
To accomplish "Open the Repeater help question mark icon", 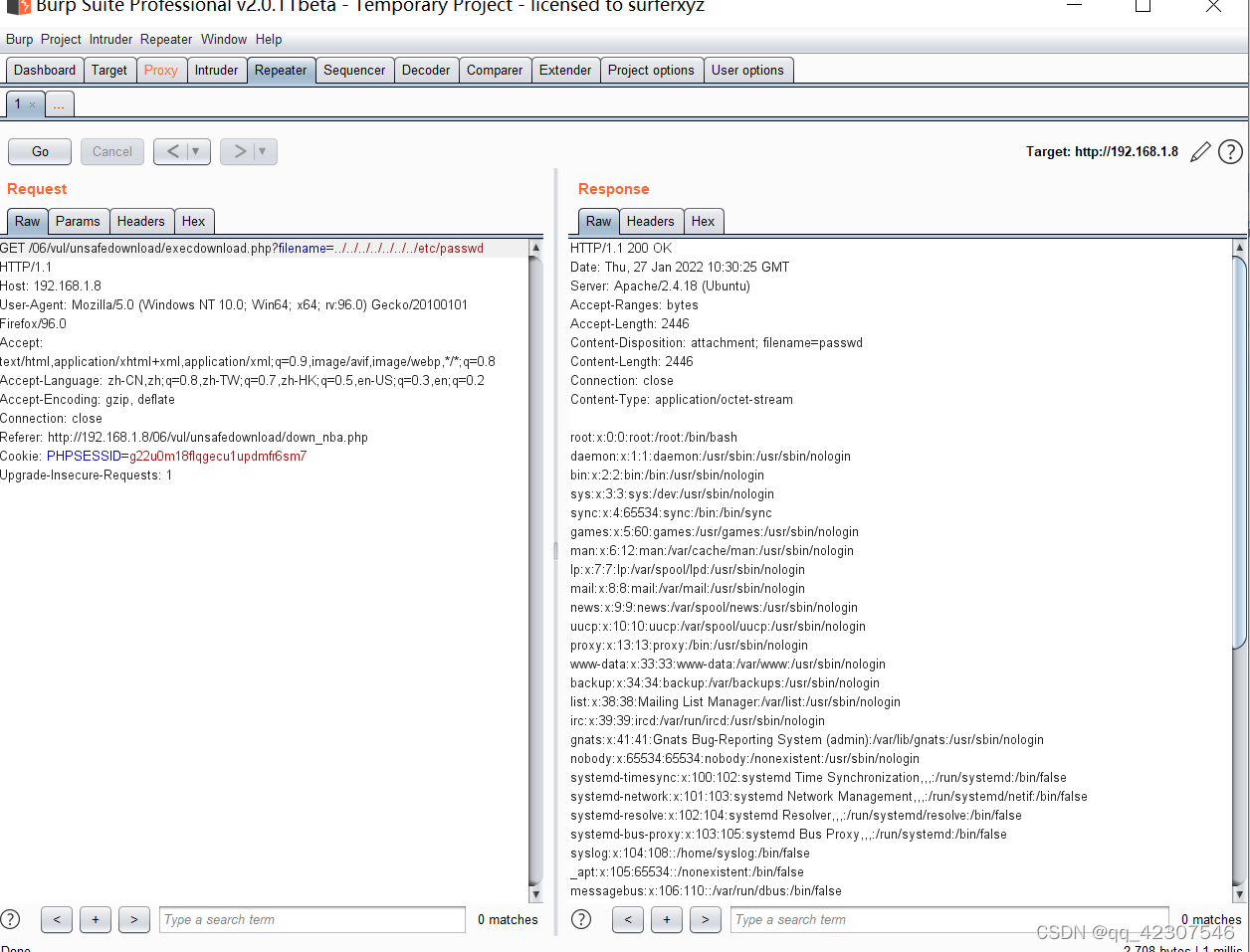I will pyautogui.click(x=1231, y=151).
